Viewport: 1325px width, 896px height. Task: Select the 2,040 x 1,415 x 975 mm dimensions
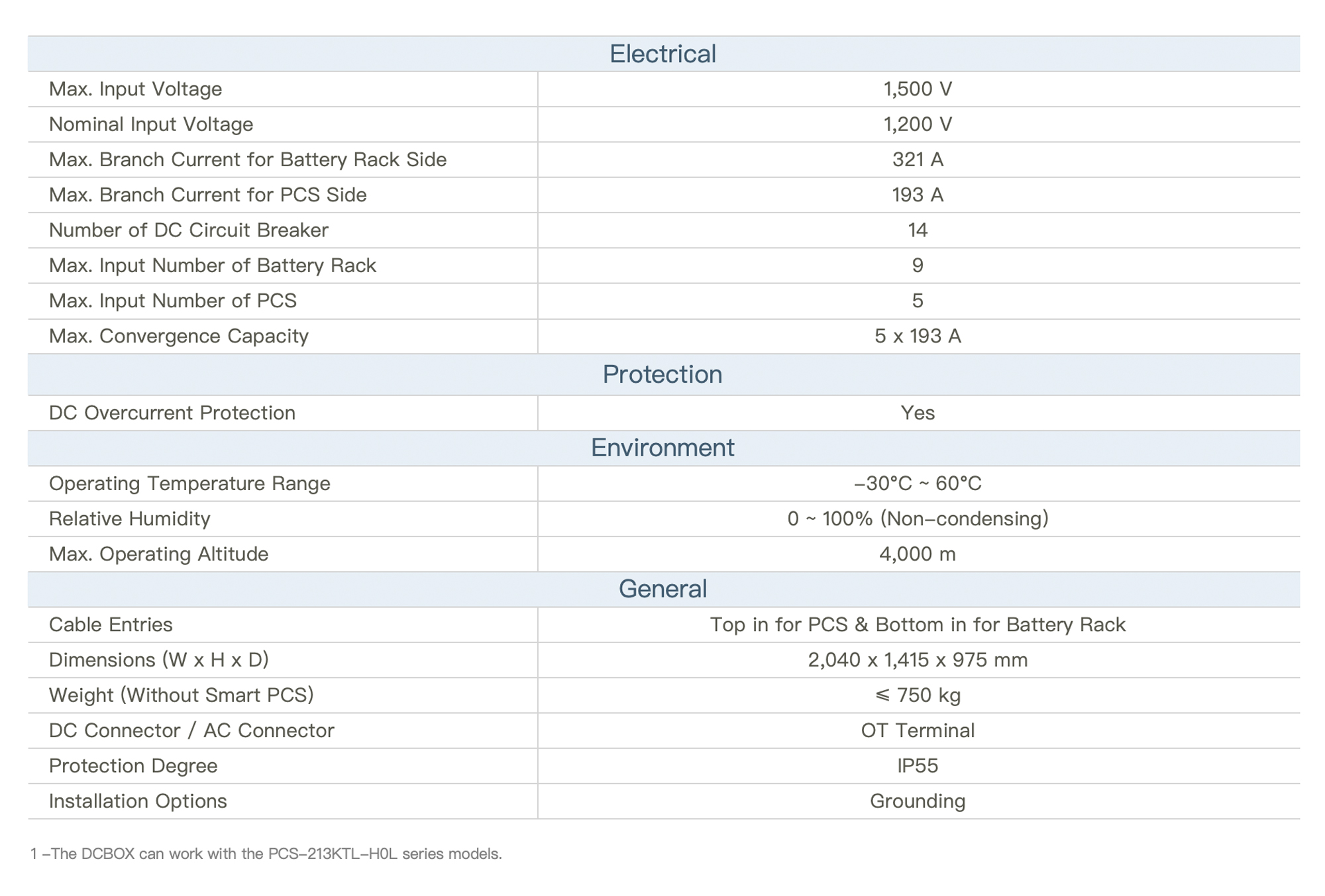(x=918, y=660)
